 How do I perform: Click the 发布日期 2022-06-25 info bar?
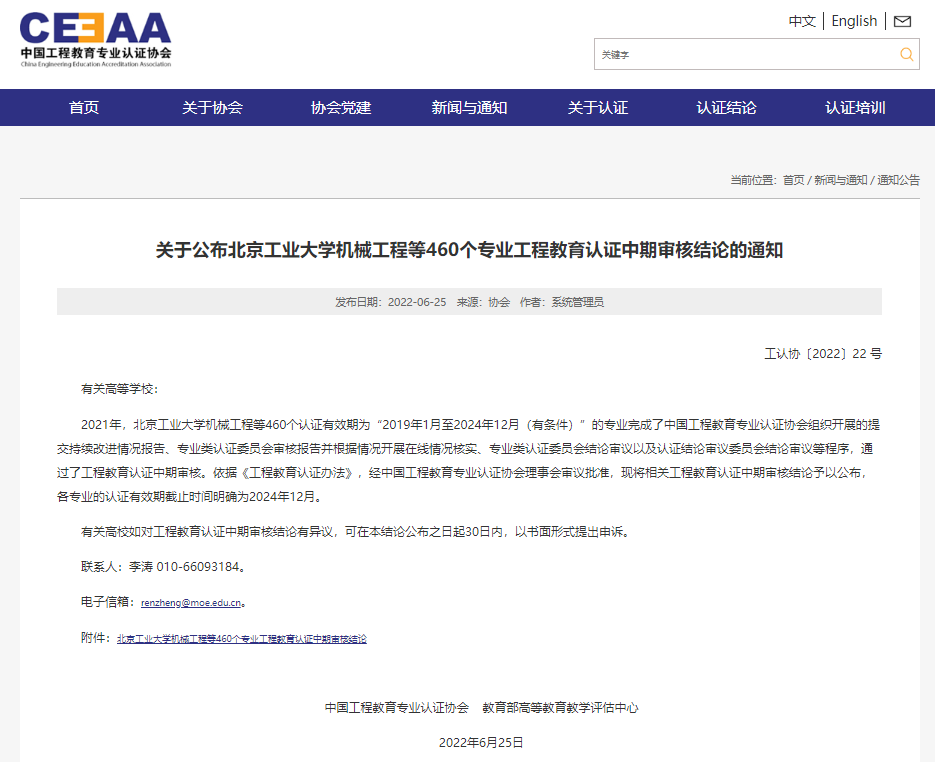point(469,302)
